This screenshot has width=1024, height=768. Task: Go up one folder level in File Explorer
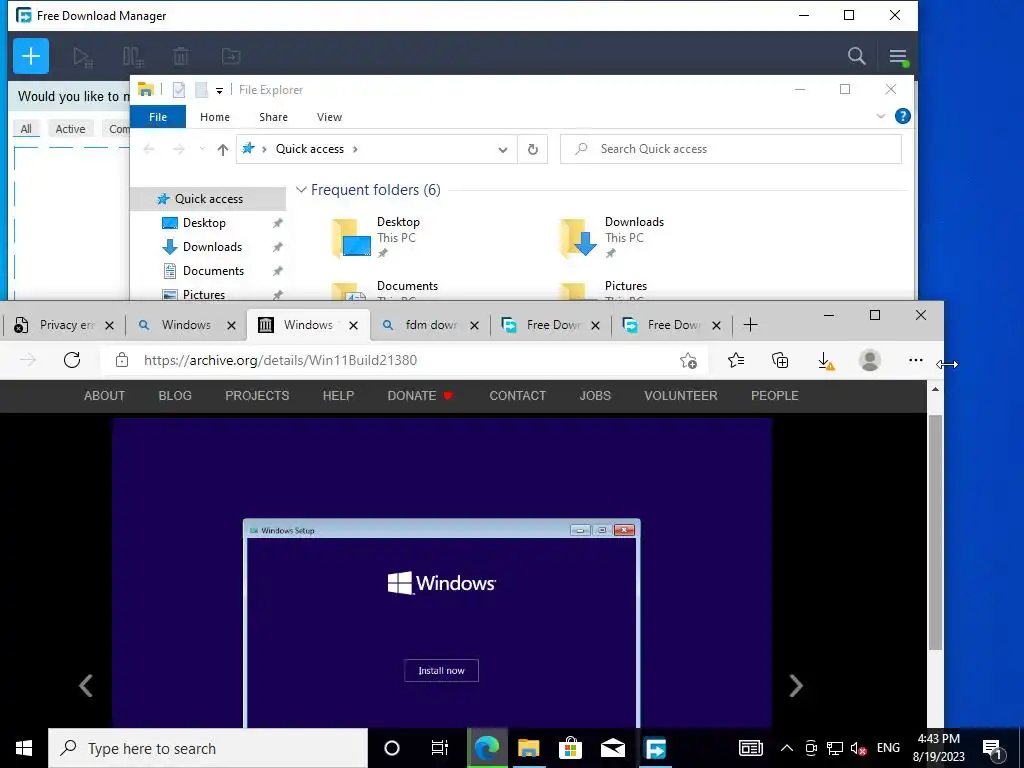[223, 150]
